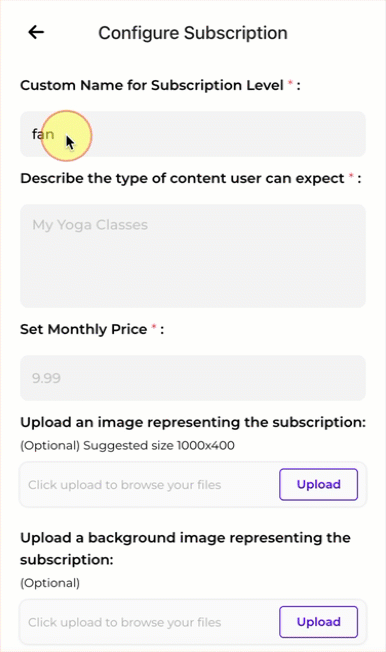Click the 'Upload a background image' label
The width and height of the screenshot is (386, 652).
click(x=186, y=548)
